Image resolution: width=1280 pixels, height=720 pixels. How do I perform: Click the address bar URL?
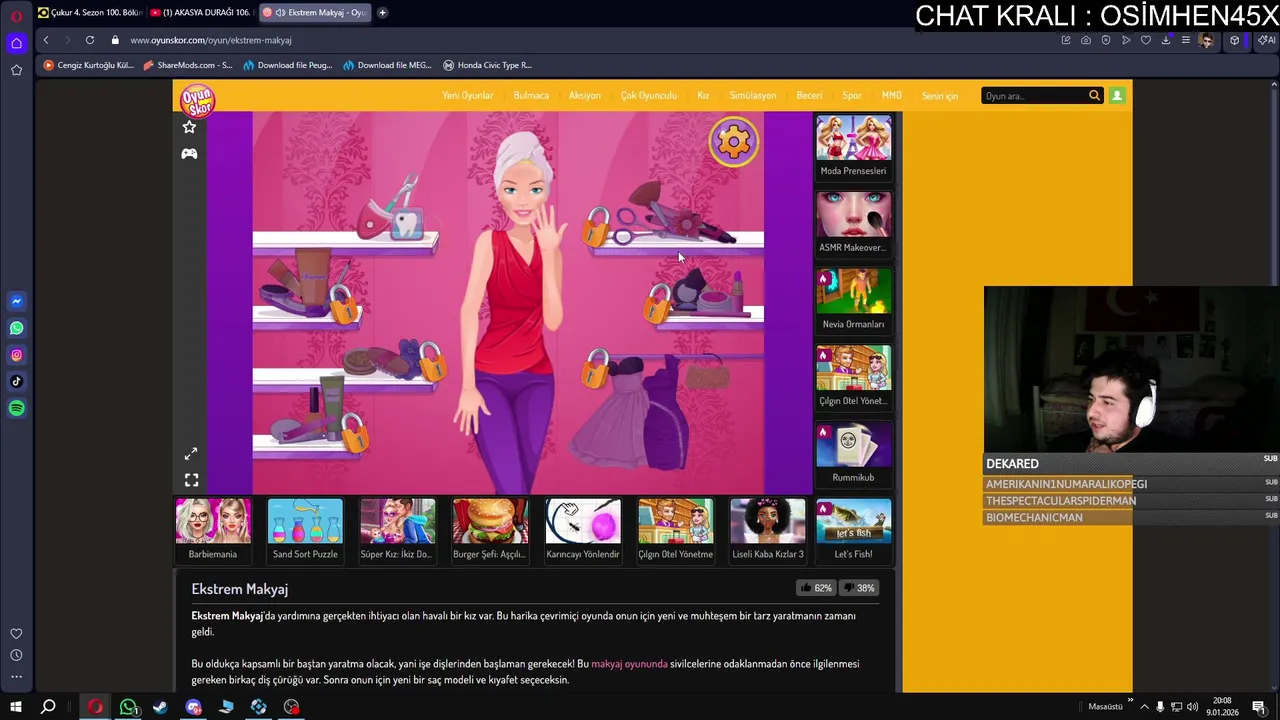pyautogui.click(x=211, y=40)
